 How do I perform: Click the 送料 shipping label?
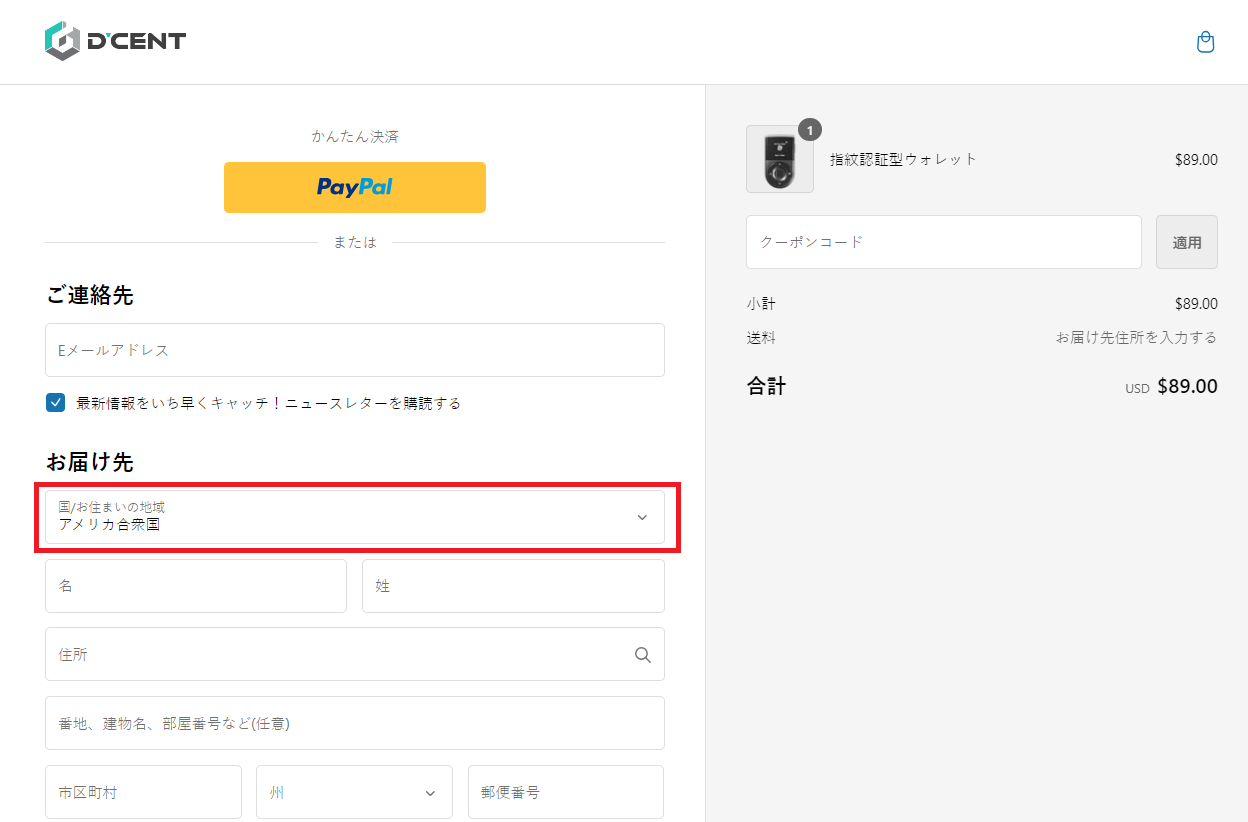tap(760, 337)
